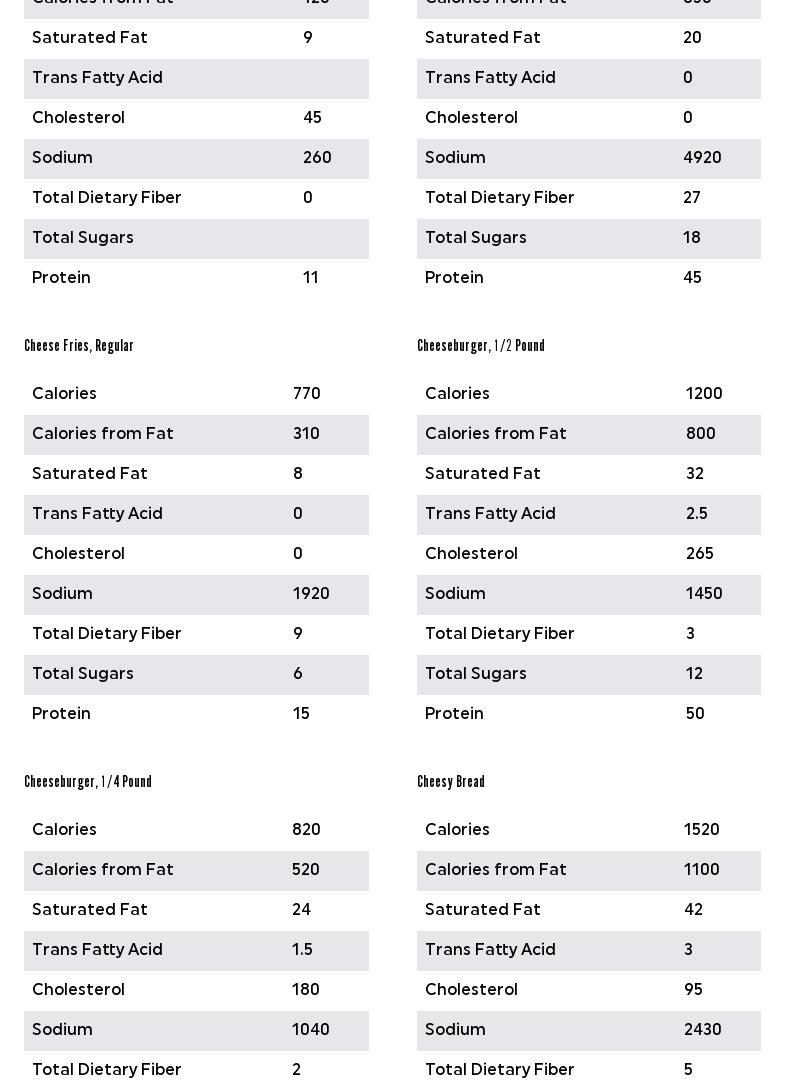Select the 820 calories value for quarter-pound Cheeseburger

pyautogui.click(x=306, y=830)
